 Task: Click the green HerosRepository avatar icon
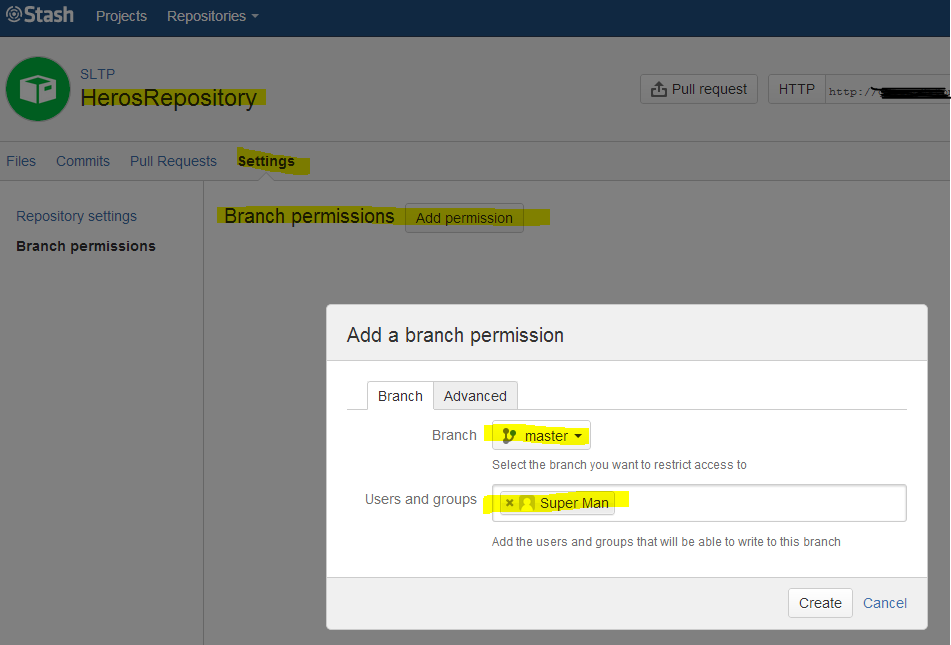pyautogui.click(x=37, y=88)
